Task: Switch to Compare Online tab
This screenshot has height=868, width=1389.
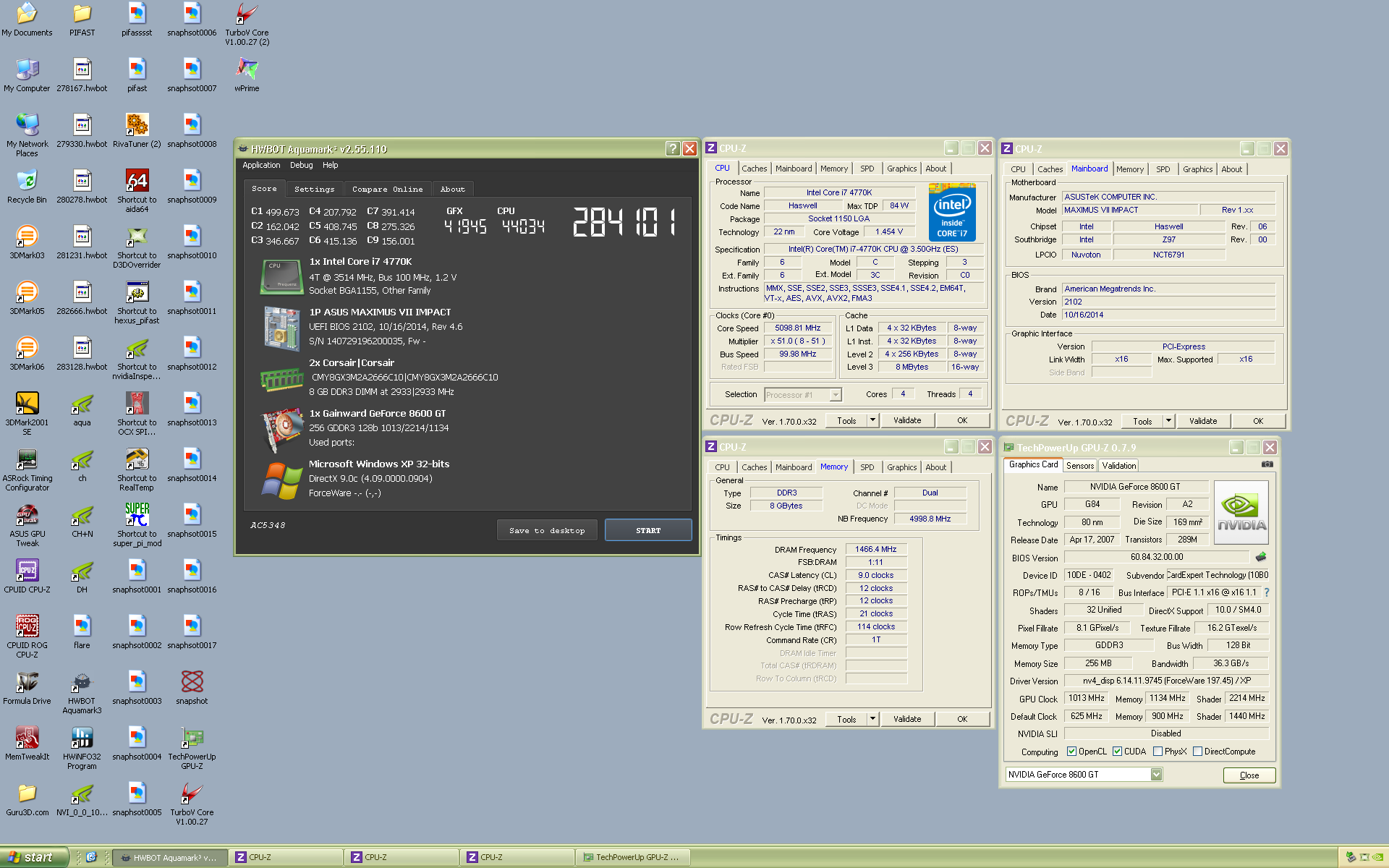Action: click(x=388, y=189)
